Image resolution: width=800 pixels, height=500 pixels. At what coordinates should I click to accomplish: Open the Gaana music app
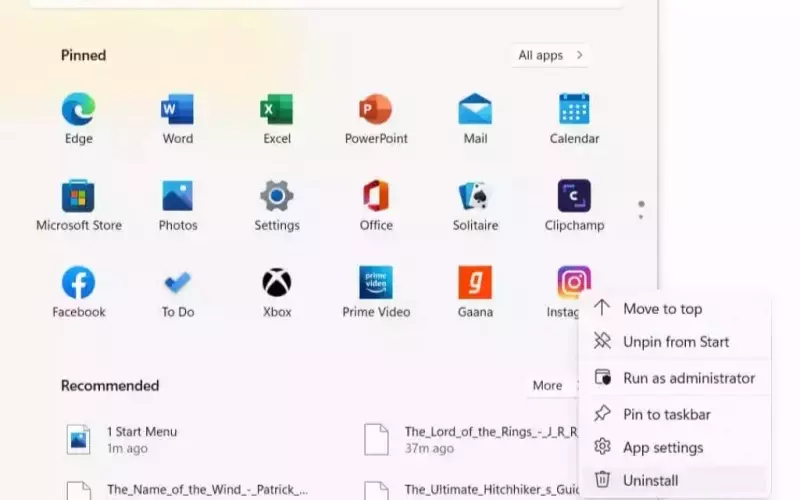[475, 292]
